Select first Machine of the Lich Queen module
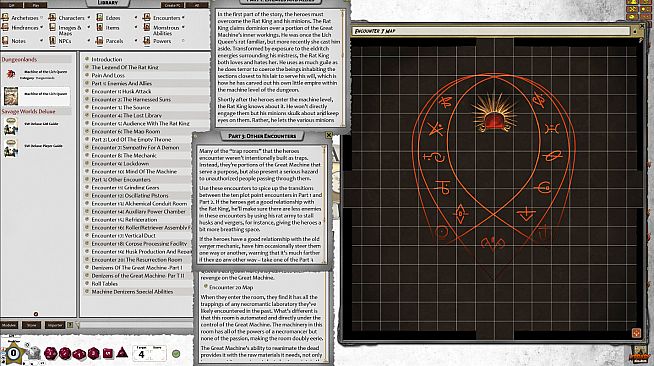The width and height of the screenshot is (654, 366). pyautogui.click(x=36, y=74)
